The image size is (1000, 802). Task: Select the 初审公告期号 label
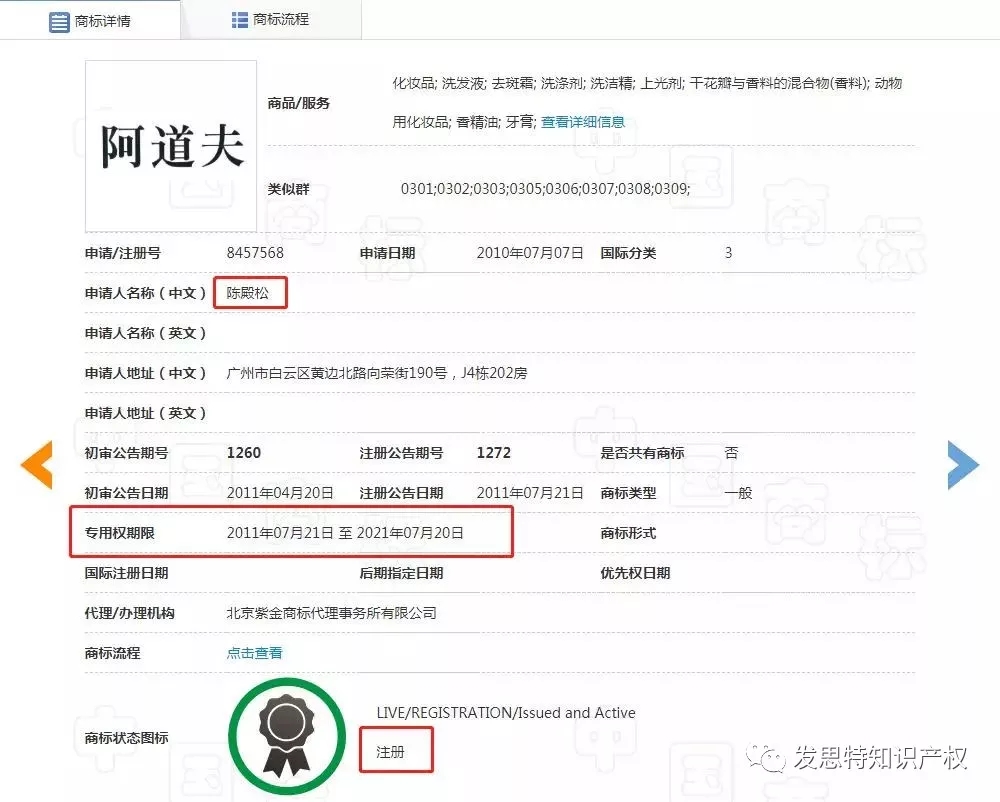[126, 453]
